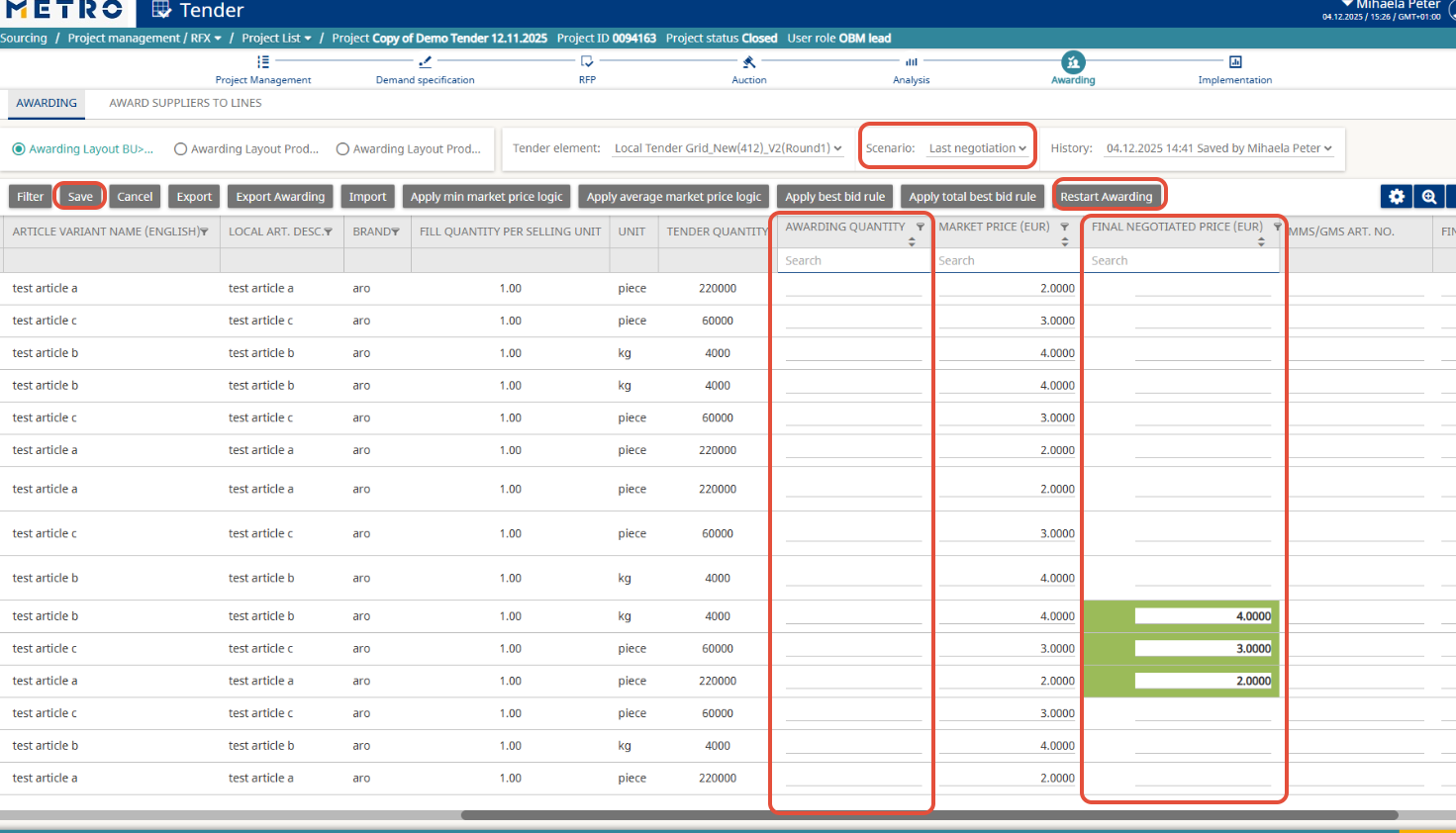Click the RFP step icon
This screenshot has width=1456, height=833.
click(x=587, y=62)
